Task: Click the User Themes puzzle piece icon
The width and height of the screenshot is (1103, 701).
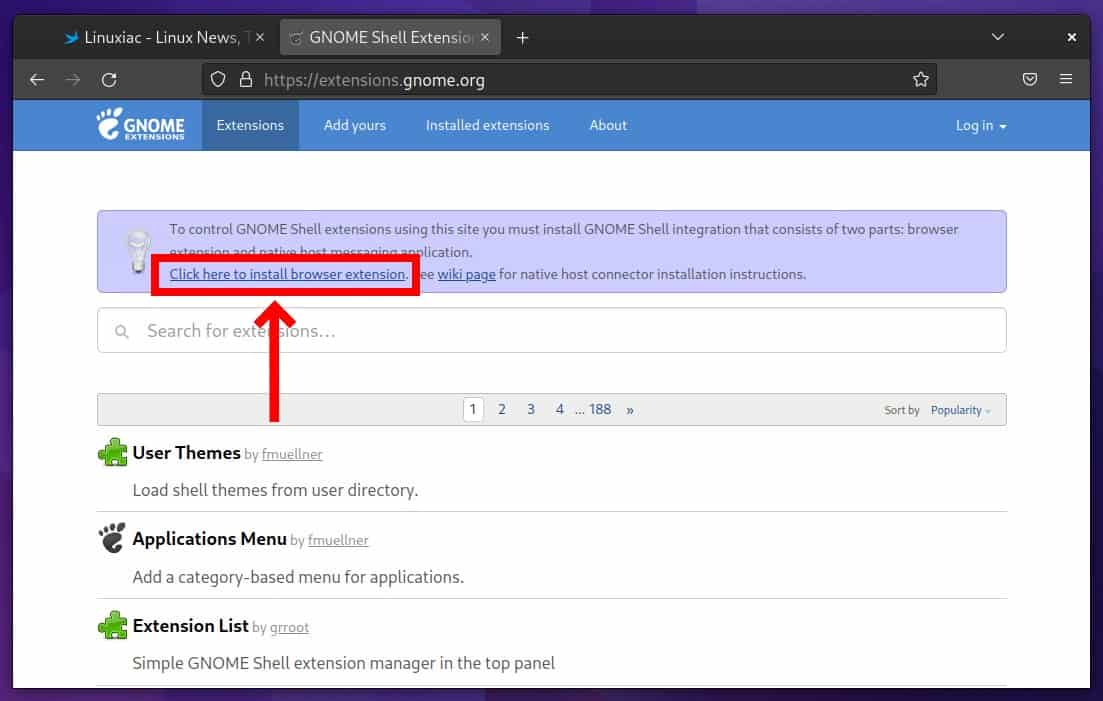Action: coord(112,451)
